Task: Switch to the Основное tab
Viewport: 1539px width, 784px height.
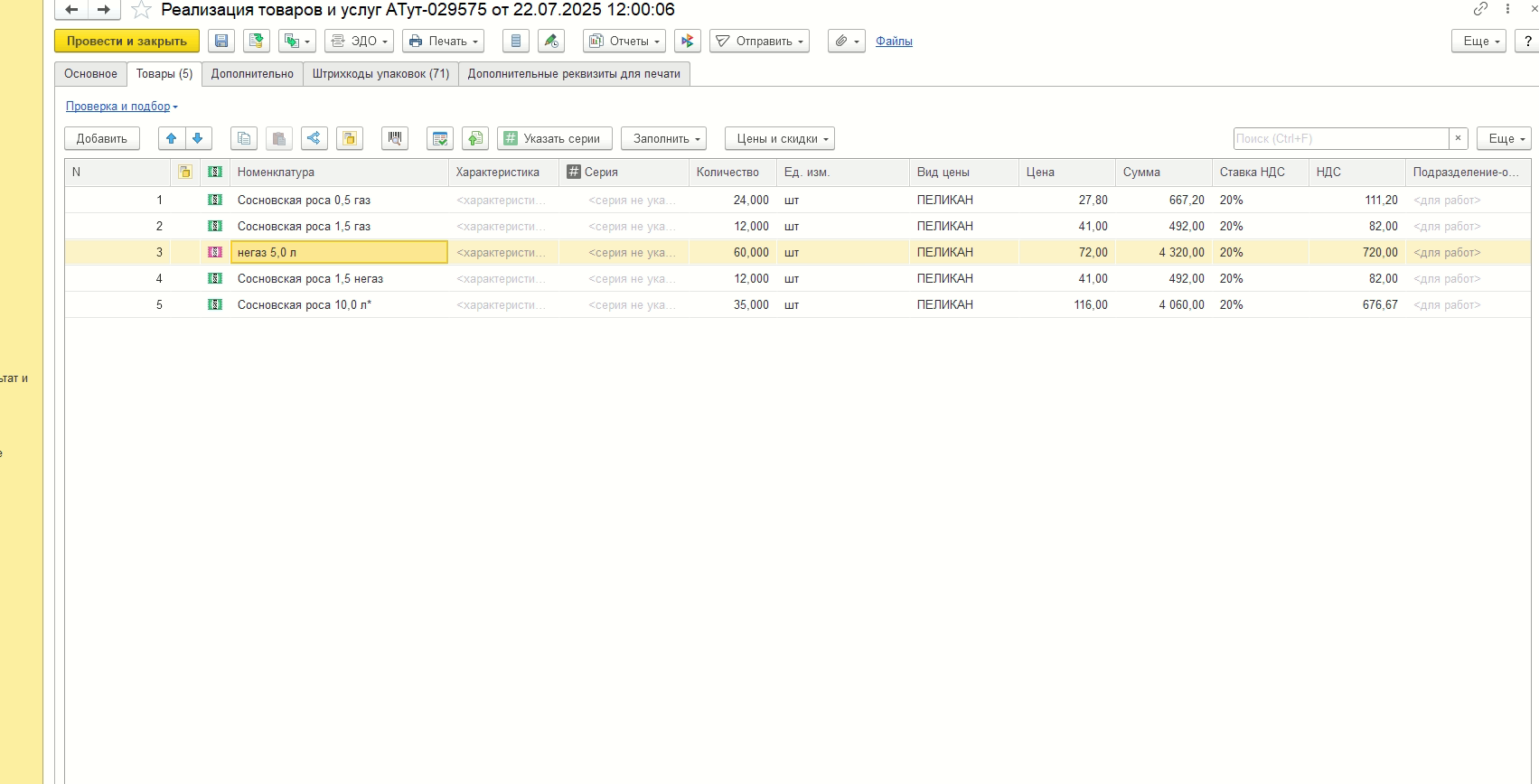Action: click(x=90, y=74)
